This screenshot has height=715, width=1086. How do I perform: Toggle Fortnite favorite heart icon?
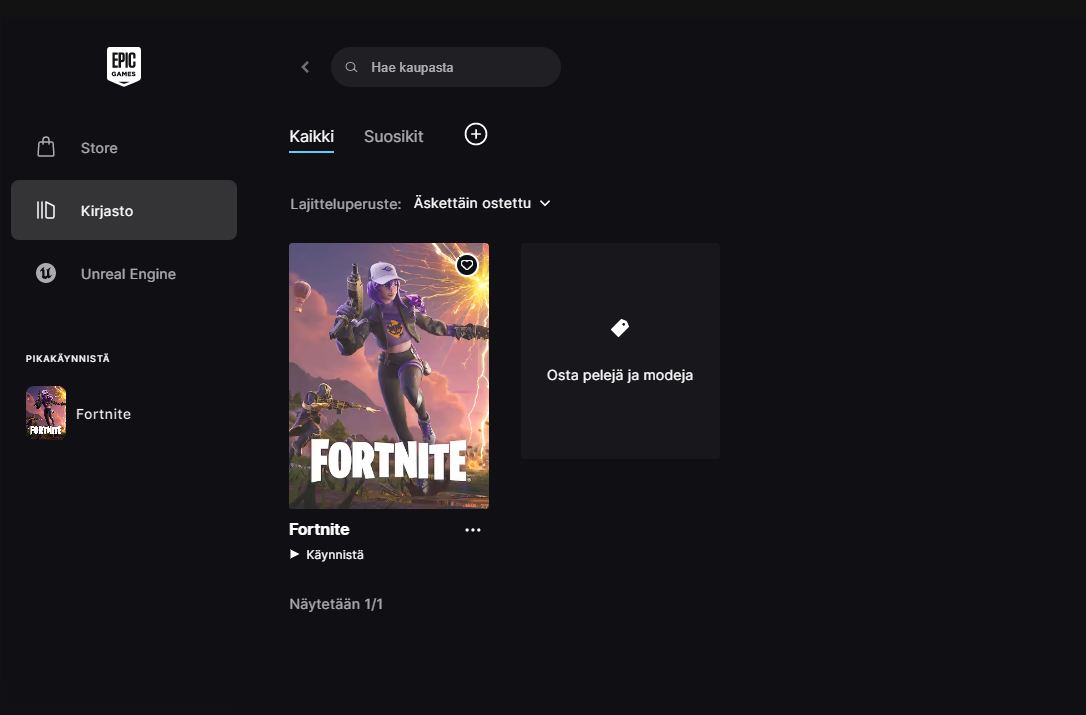coord(467,265)
